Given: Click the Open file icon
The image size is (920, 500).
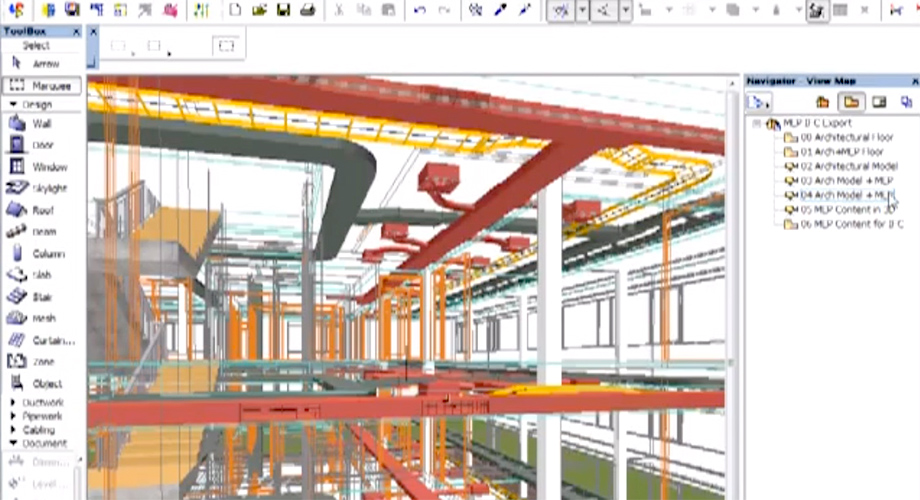Looking at the screenshot, I should point(259,9).
